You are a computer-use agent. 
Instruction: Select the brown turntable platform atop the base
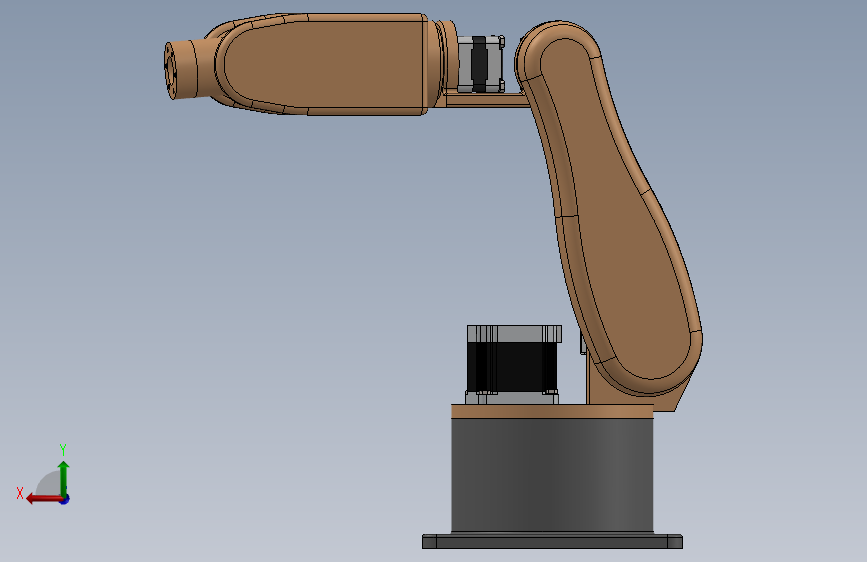coord(552,410)
